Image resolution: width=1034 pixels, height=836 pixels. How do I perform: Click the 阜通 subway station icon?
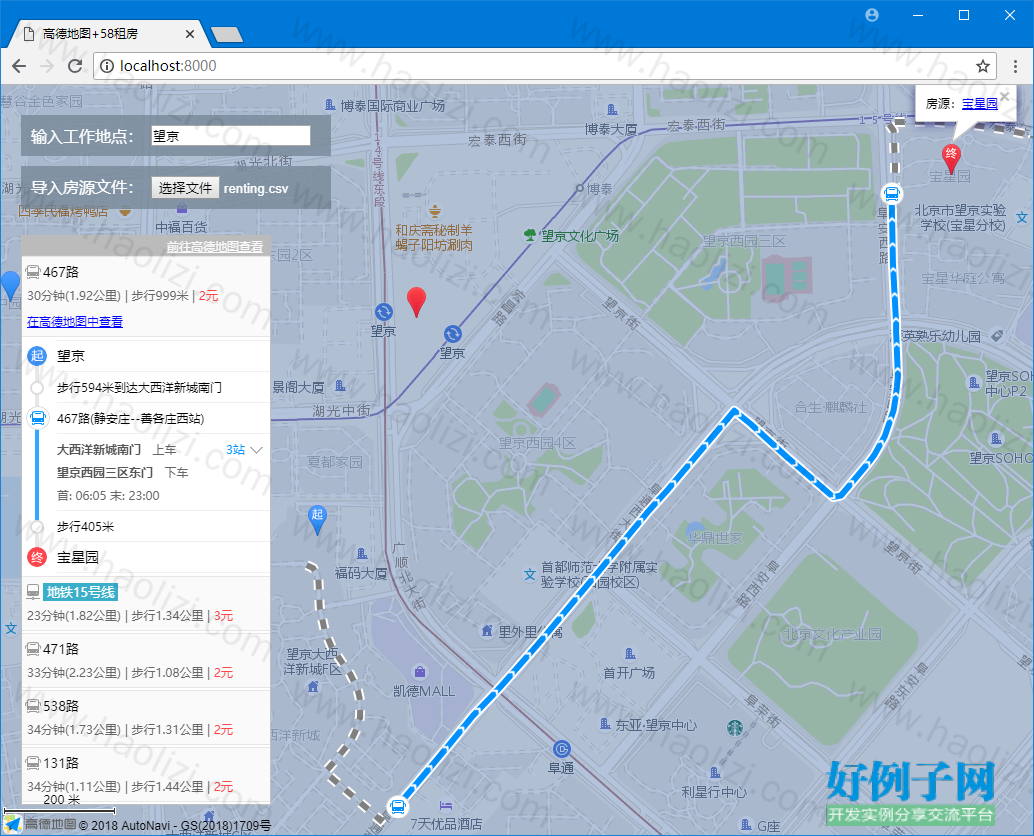click(561, 749)
